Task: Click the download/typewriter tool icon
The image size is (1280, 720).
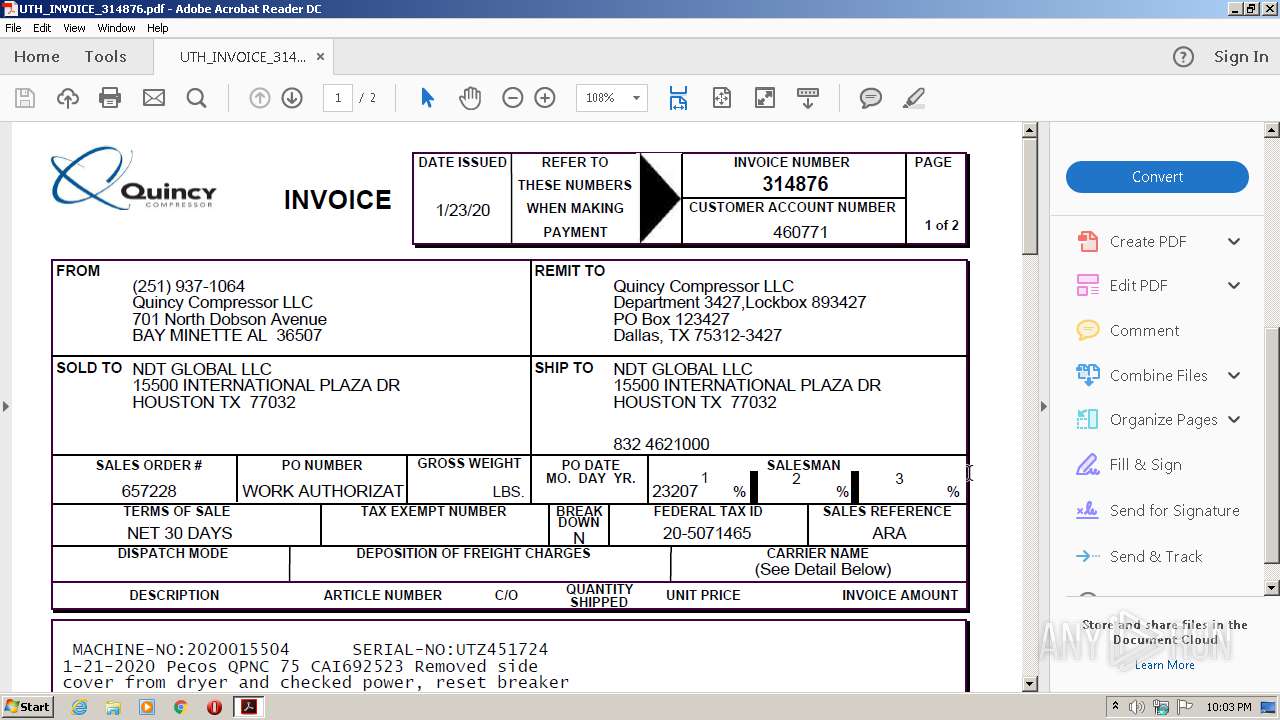Action: pos(808,98)
